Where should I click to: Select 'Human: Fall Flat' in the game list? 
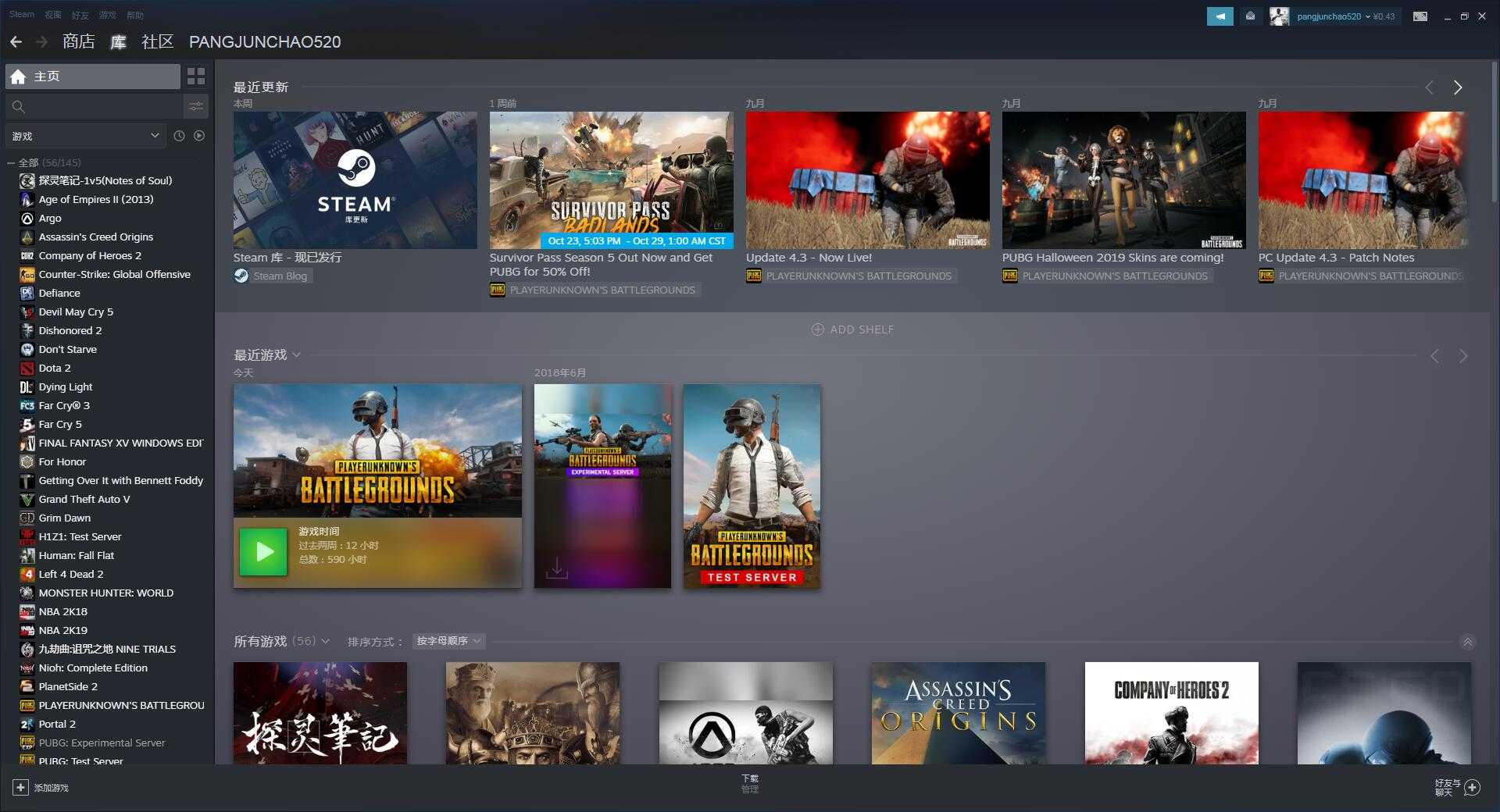[x=77, y=556]
